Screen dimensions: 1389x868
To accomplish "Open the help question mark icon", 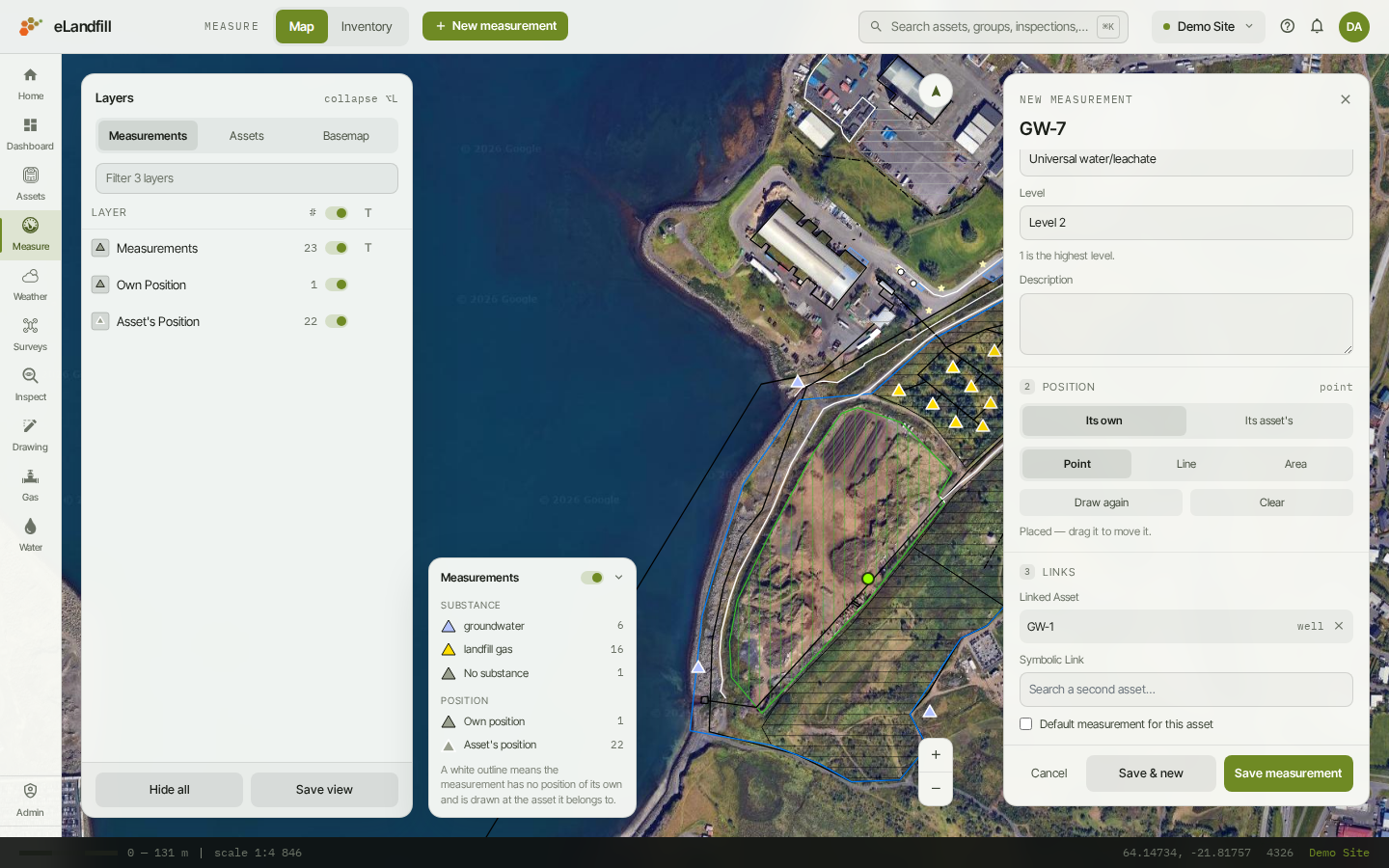I will click(x=1287, y=26).
